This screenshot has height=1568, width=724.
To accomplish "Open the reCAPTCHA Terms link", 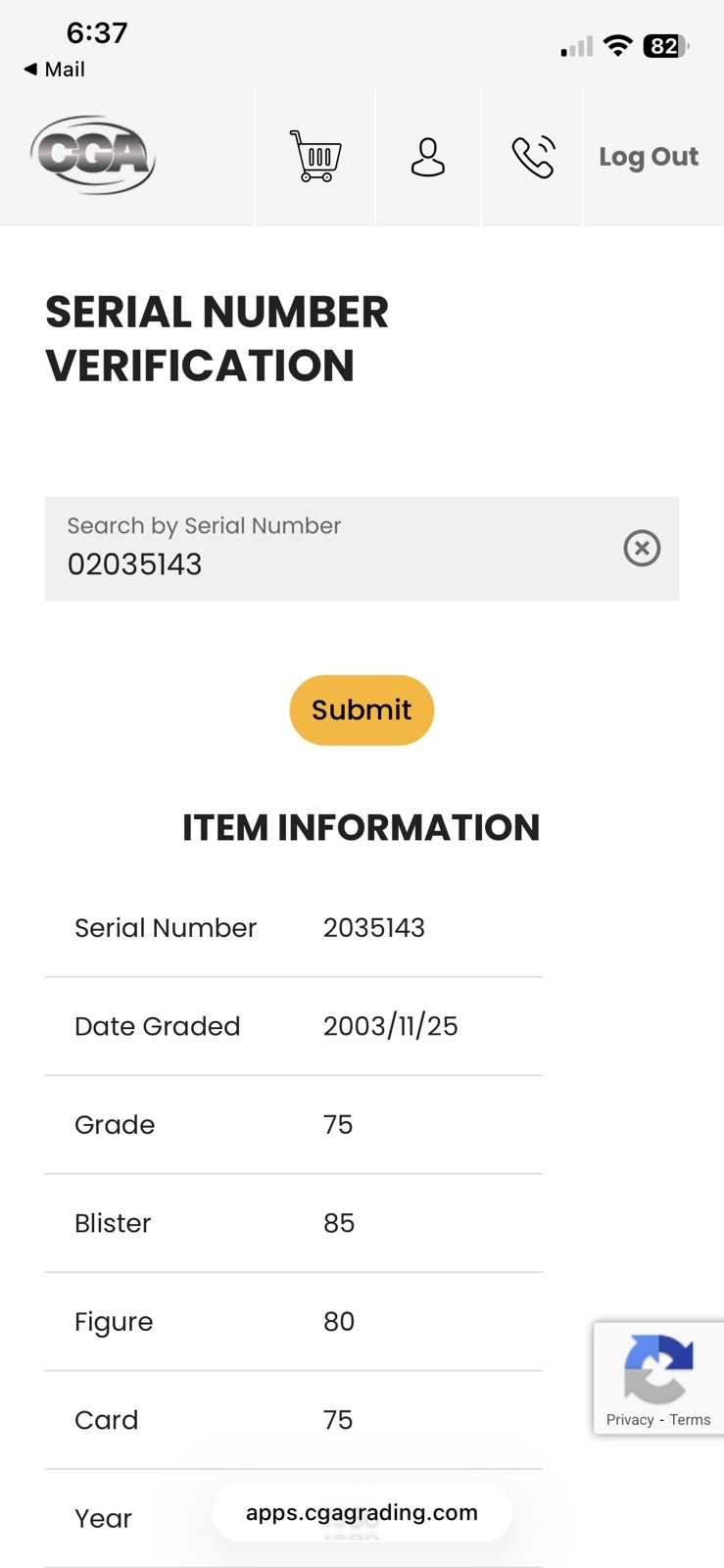I will pos(691,1420).
